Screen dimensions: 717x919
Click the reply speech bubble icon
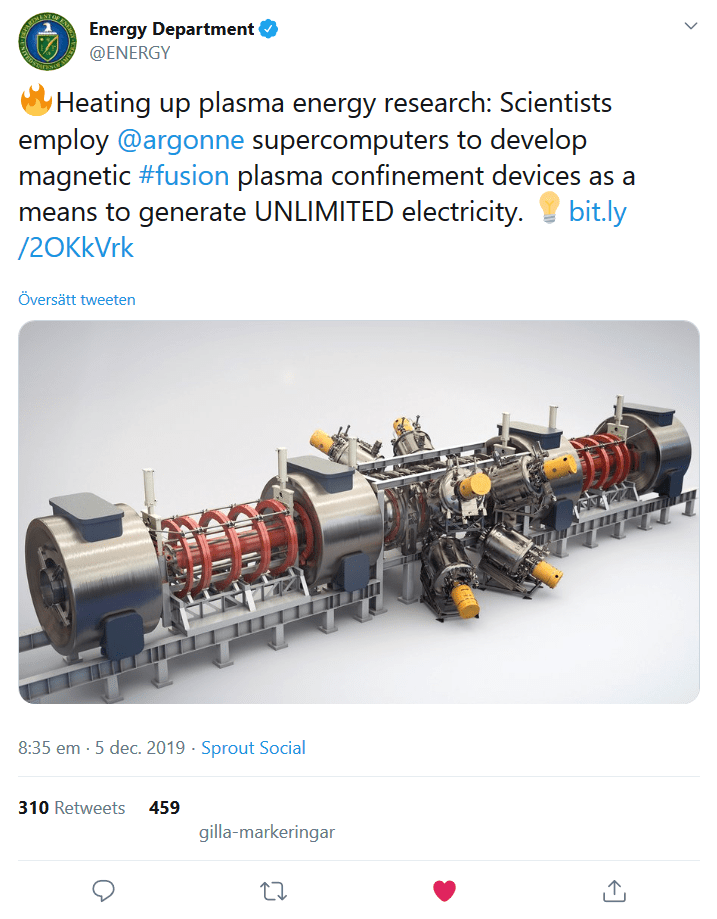(x=105, y=889)
